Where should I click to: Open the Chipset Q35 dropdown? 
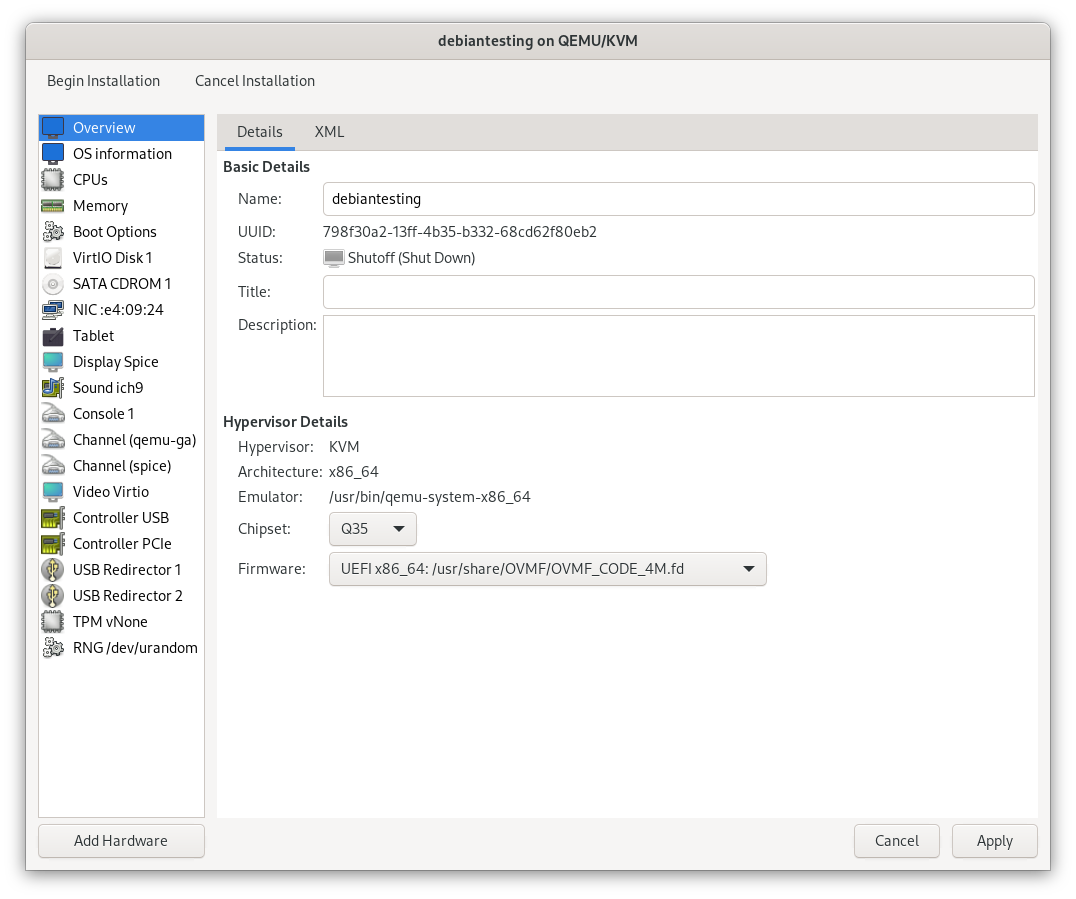[x=372, y=529]
